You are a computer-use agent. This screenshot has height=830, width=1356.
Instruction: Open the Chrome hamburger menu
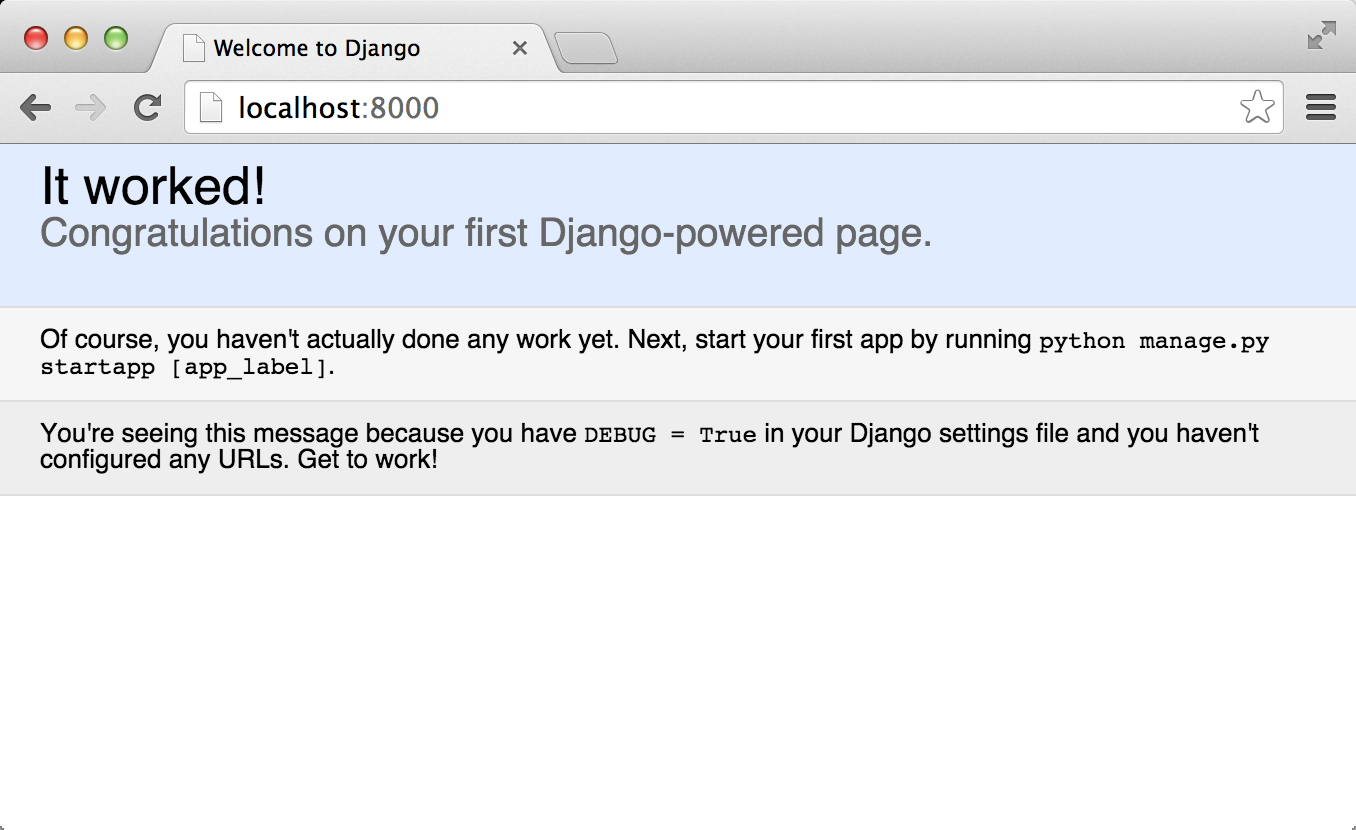pyautogui.click(x=1321, y=107)
